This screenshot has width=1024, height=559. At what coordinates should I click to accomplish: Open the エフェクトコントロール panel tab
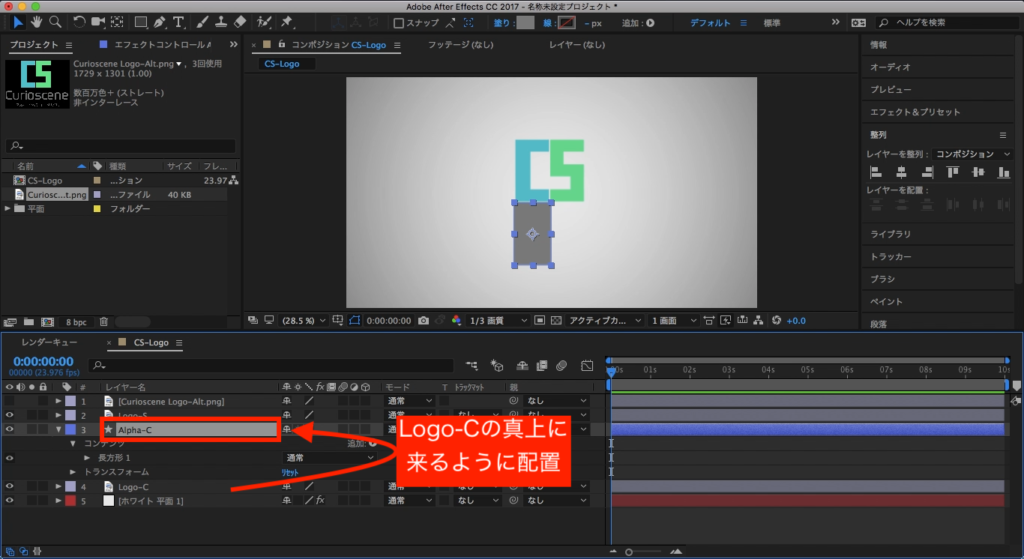pyautogui.click(x=160, y=45)
